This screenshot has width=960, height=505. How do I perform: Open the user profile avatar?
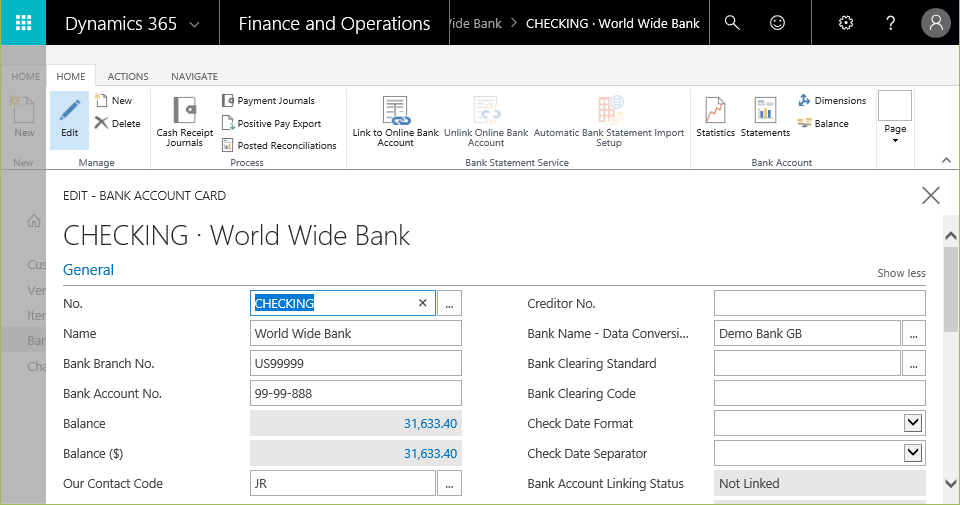pyautogui.click(x=936, y=23)
